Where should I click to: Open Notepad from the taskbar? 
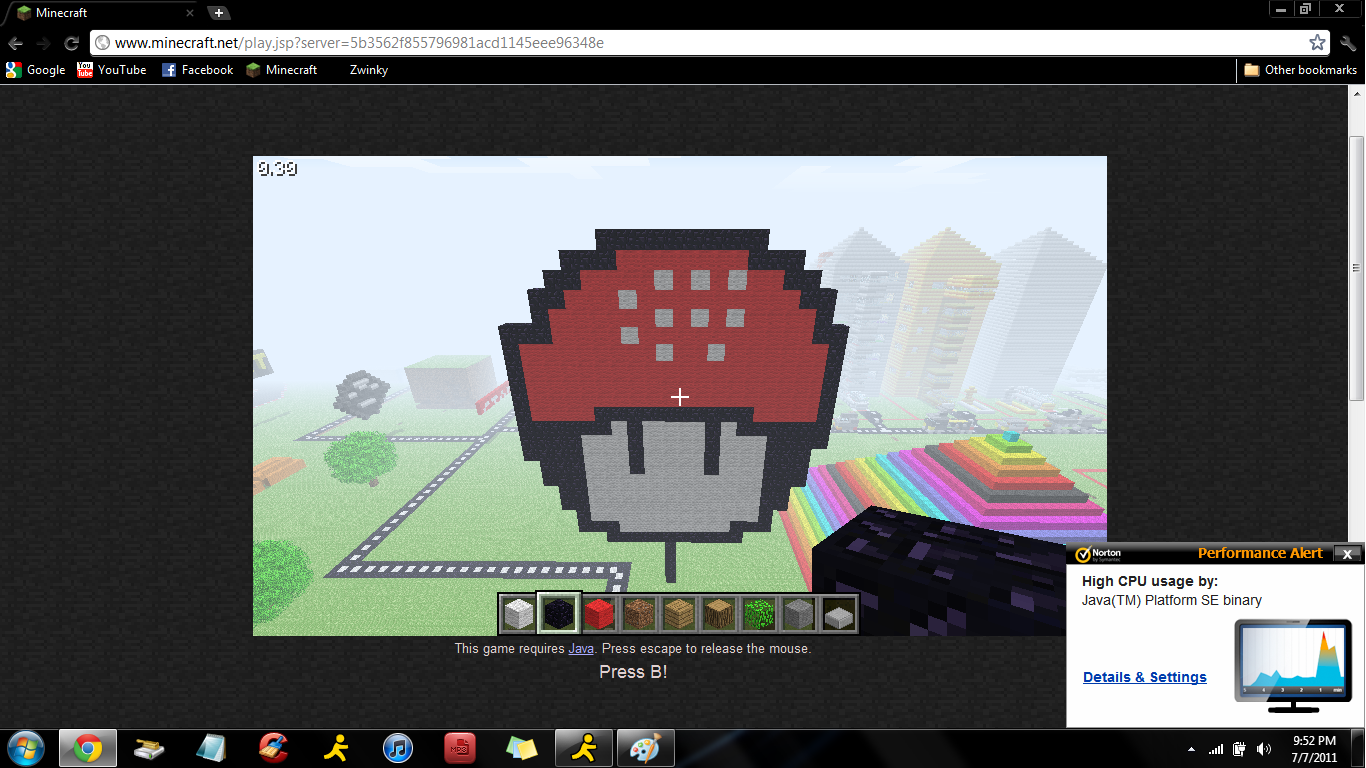click(x=211, y=748)
